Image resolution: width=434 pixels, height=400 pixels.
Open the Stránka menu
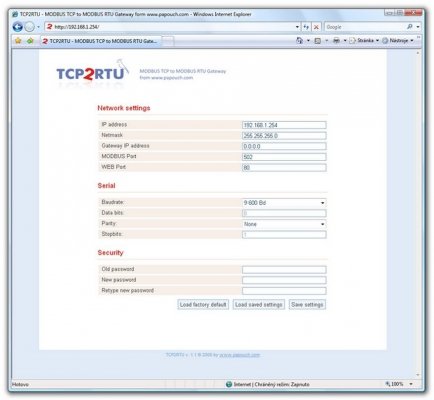click(364, 41)
